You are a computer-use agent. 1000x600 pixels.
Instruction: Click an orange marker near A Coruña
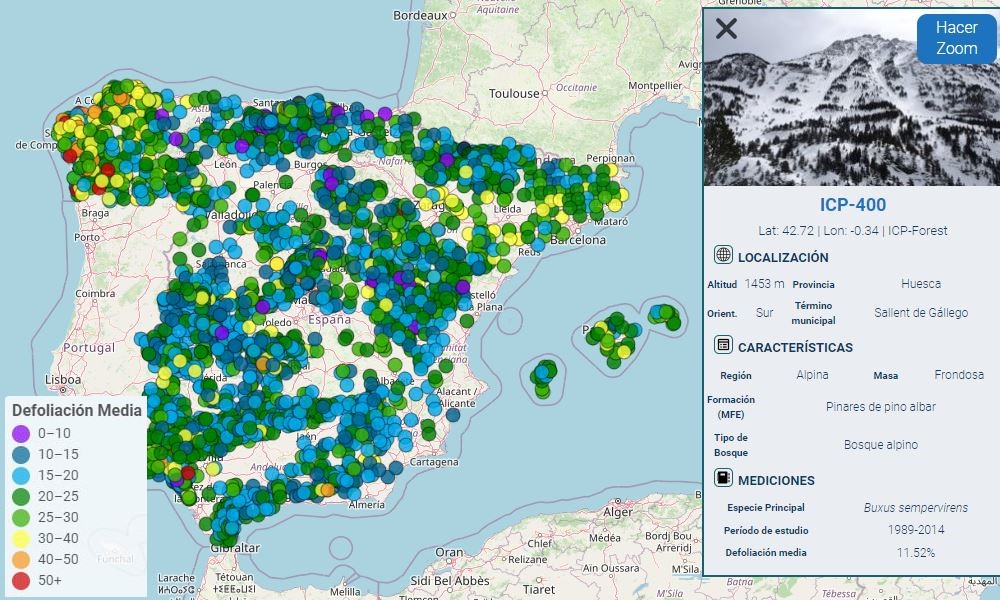[119, 100]
